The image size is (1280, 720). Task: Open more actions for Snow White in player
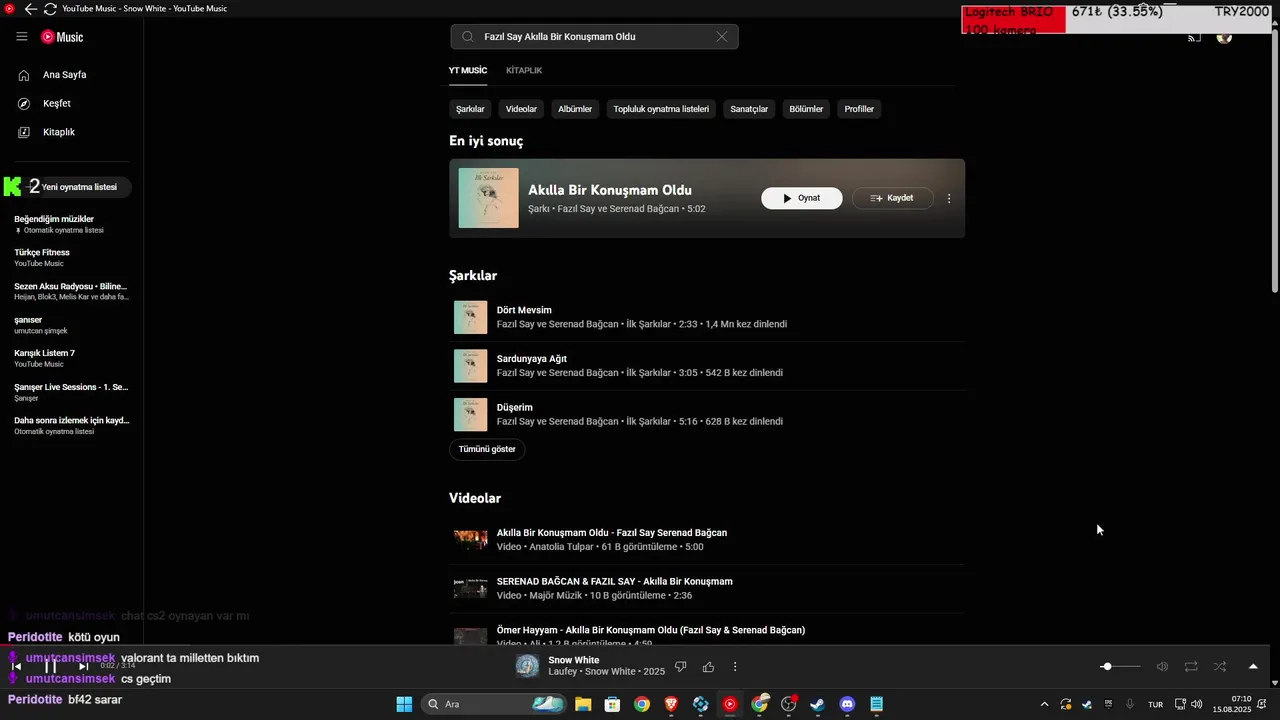point(735,667)
